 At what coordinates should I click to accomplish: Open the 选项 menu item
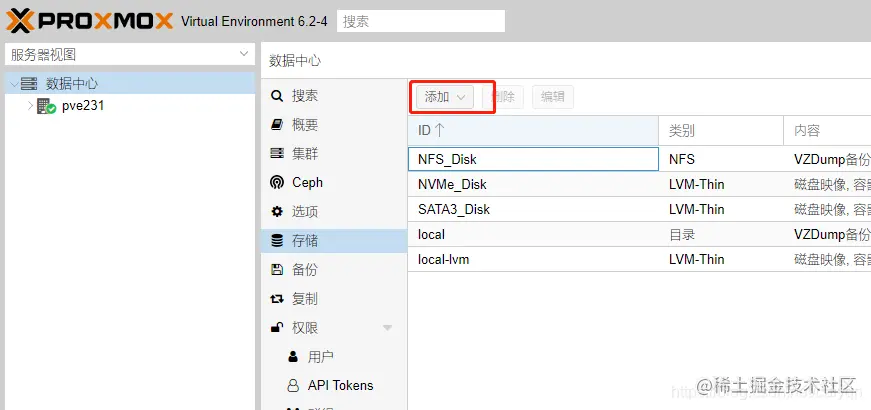334,212
